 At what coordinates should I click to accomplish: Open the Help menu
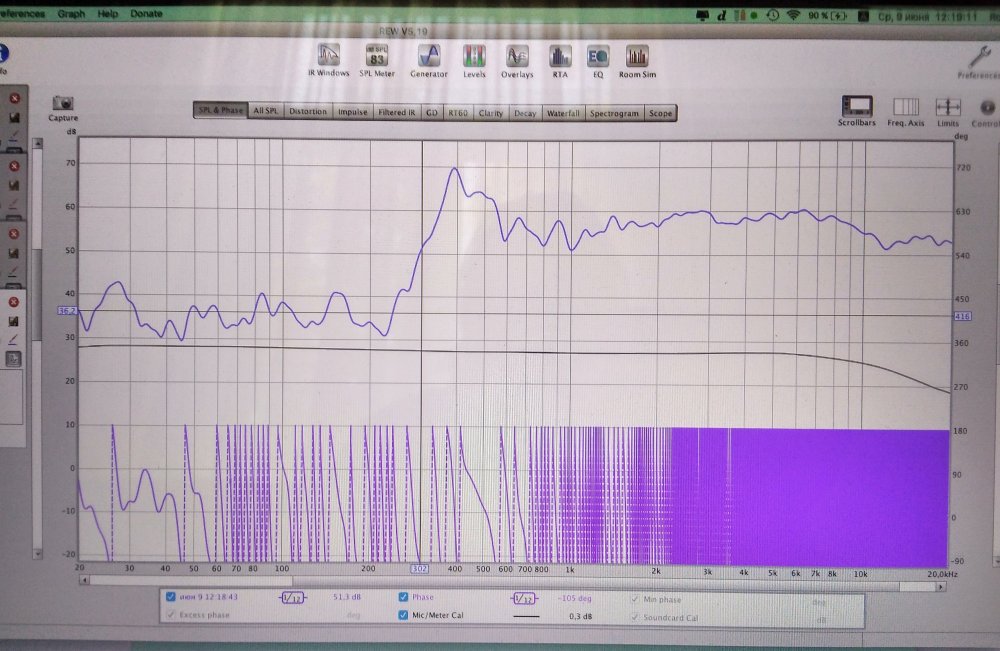[108, 14]
